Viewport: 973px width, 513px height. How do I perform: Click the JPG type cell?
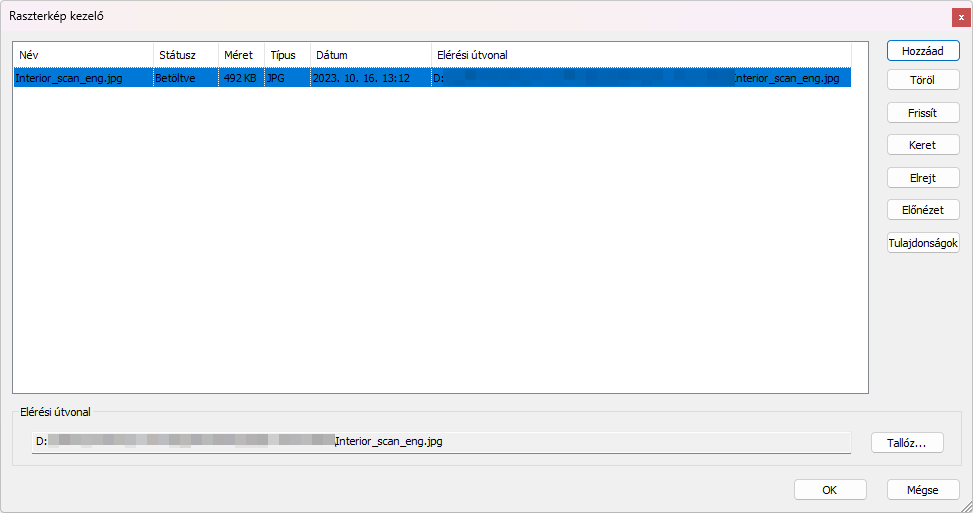click(287, 78)
